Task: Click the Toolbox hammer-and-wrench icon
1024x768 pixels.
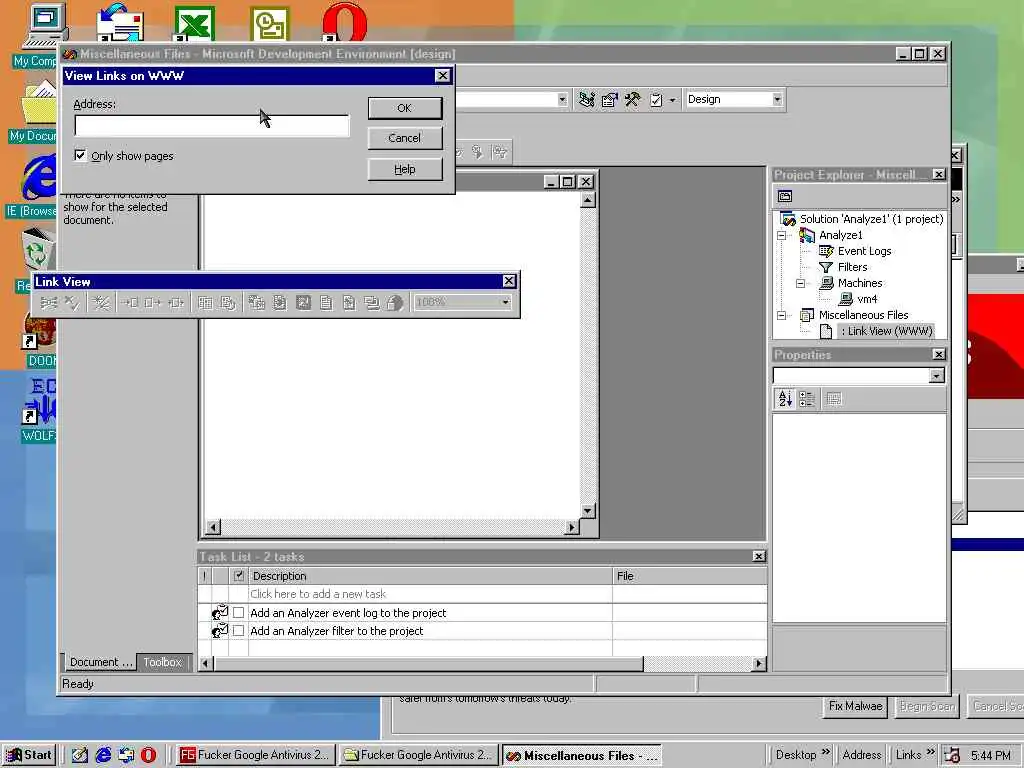Action: click(632, 100)
